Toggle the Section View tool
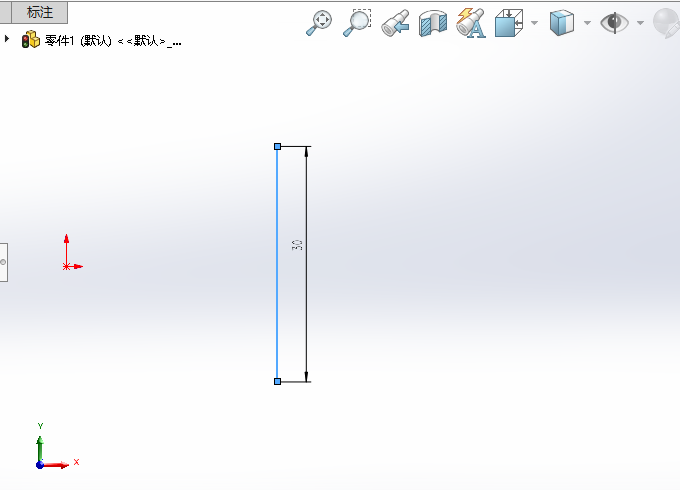 (433, 23)
